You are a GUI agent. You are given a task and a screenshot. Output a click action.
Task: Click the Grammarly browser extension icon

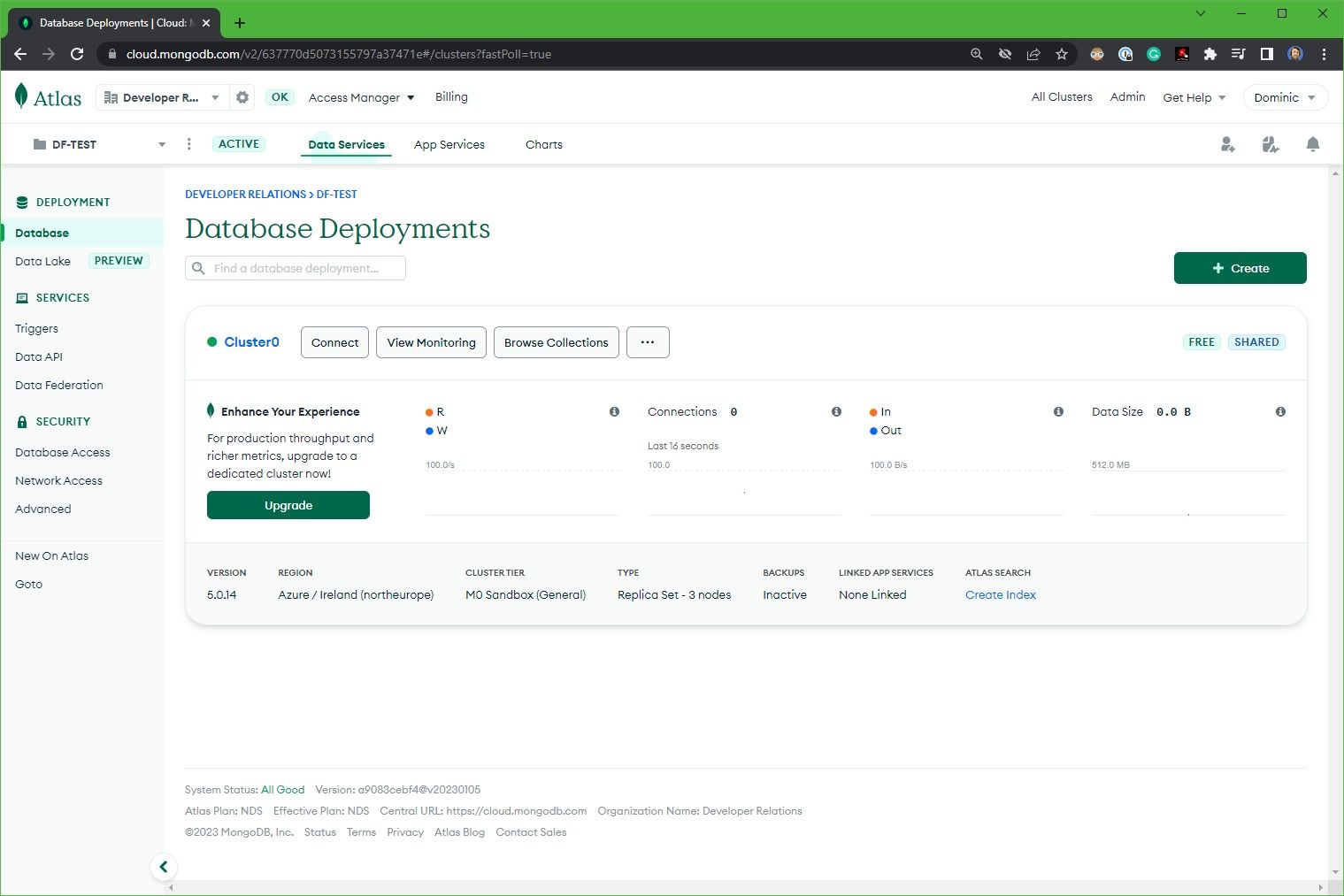click(1153, 54)
